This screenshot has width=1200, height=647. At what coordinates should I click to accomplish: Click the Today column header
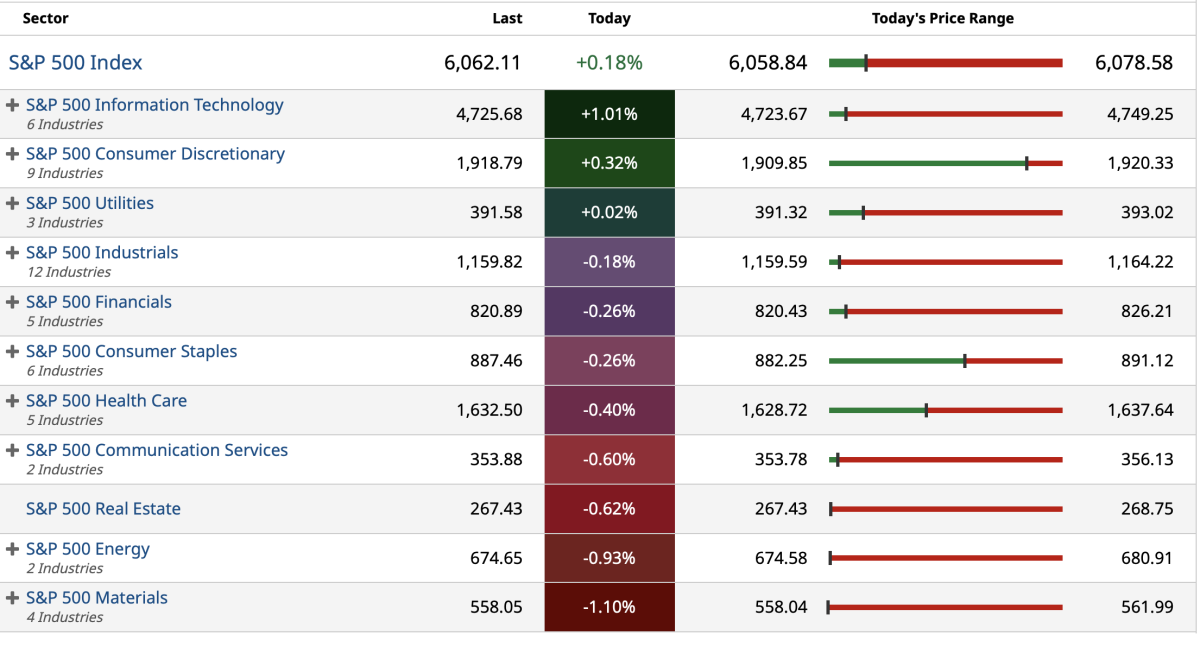point(609,18)
